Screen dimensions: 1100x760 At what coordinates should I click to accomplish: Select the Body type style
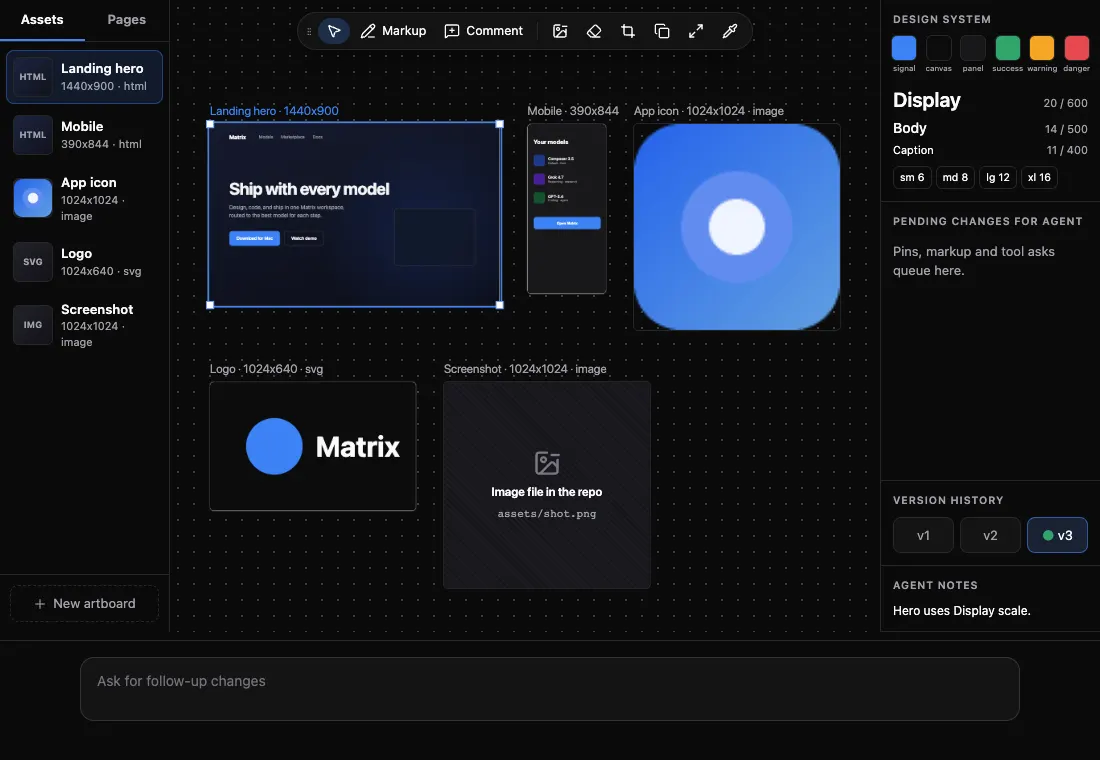coord(910,128)
